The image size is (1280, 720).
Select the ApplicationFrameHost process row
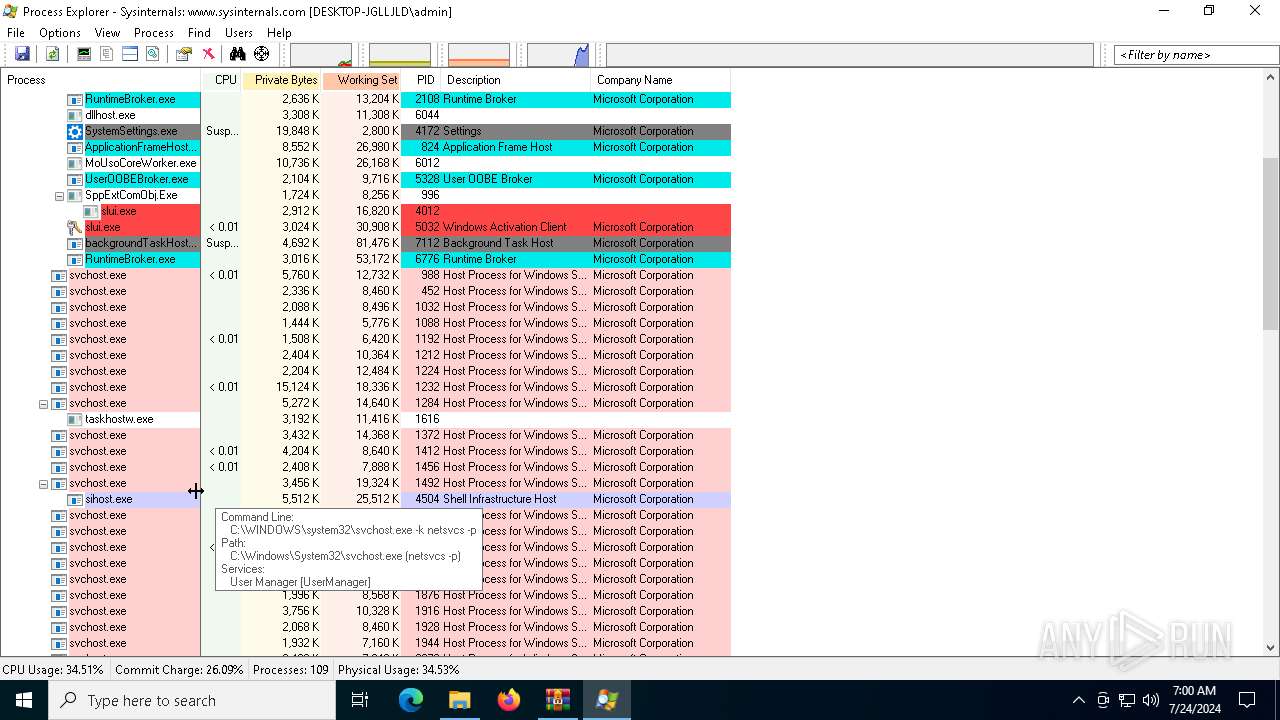pos(366,147)
